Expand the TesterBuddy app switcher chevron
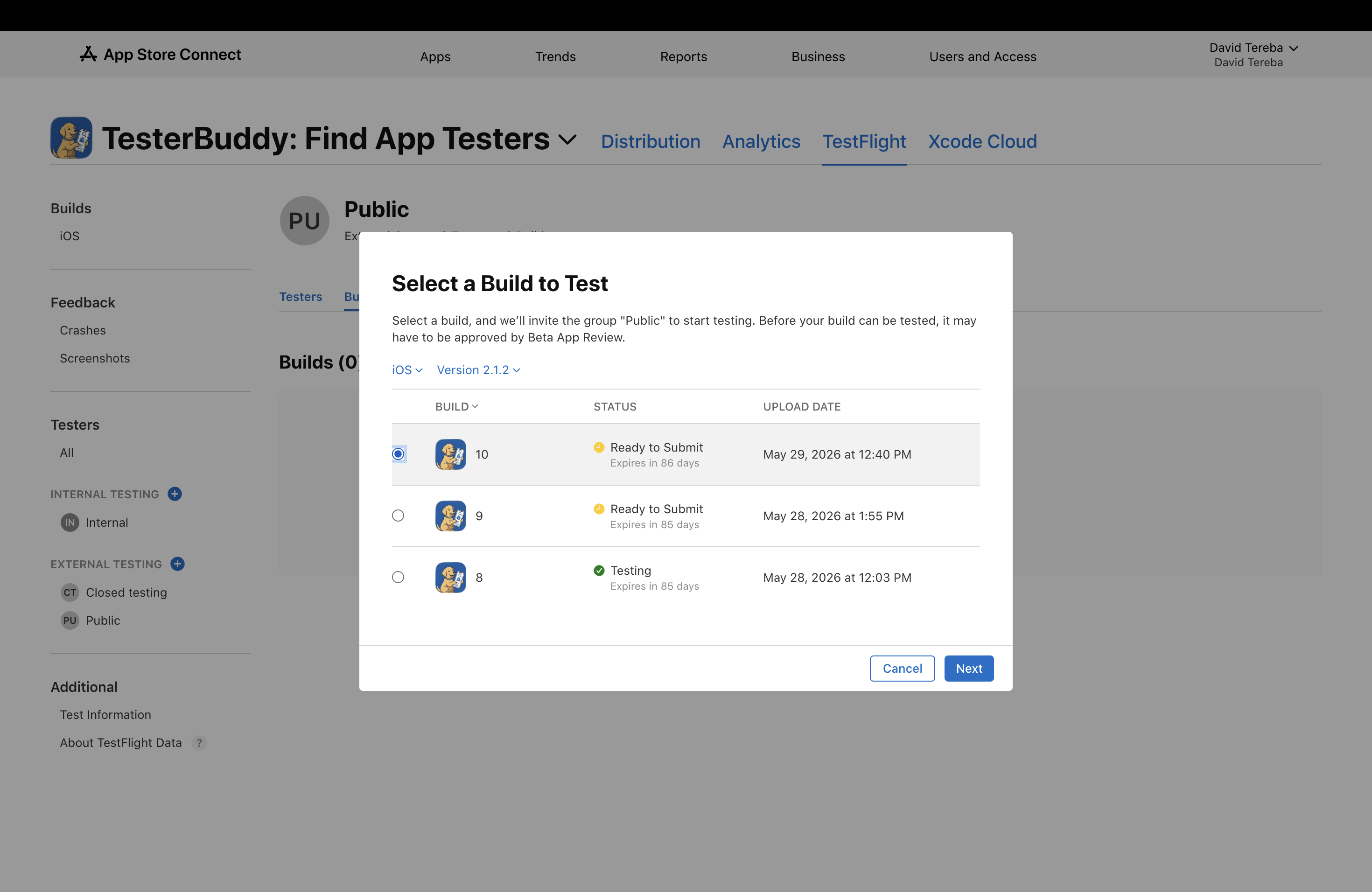 click(x=568, y=139)
